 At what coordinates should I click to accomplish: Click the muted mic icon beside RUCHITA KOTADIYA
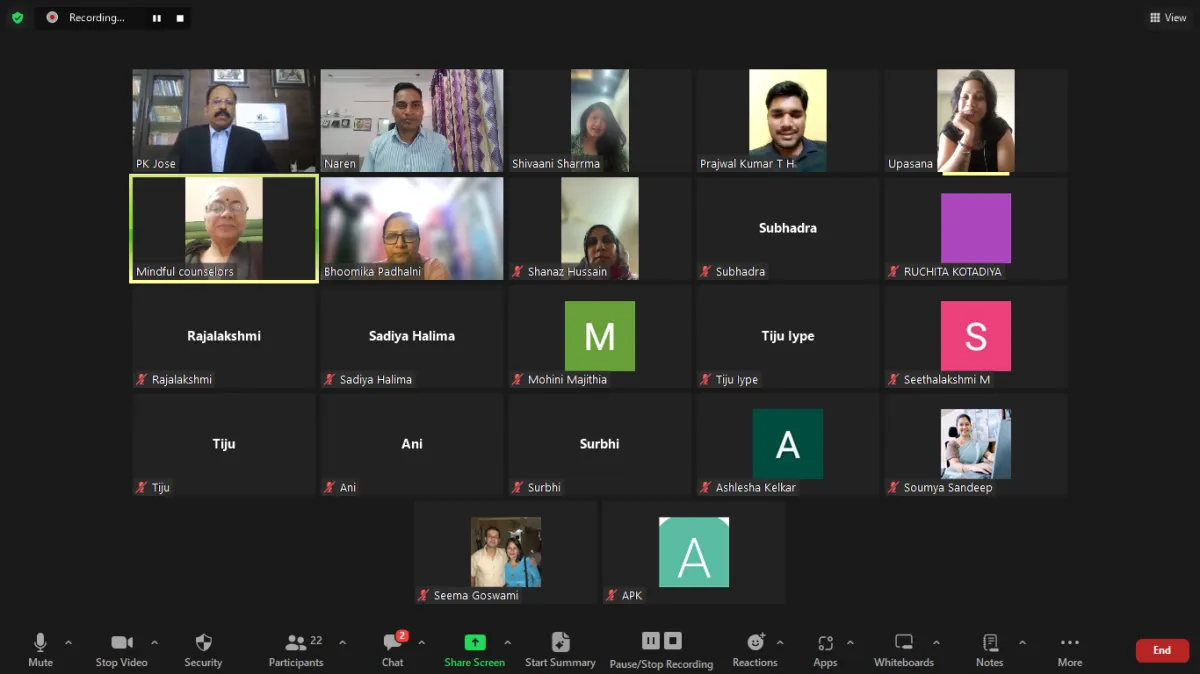(893, 271)
